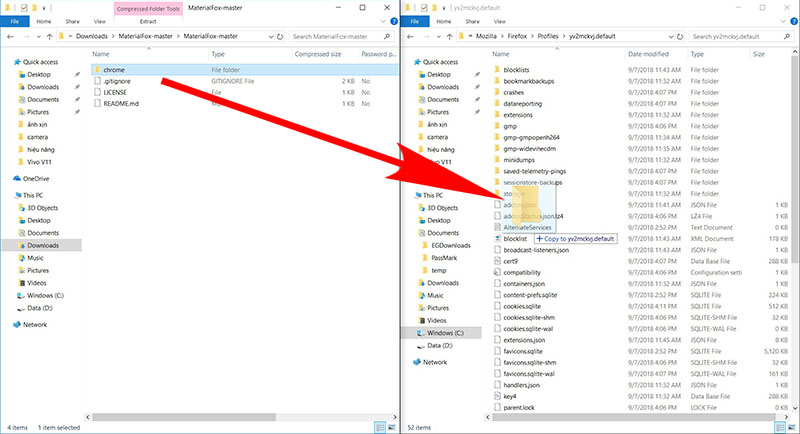Open Help in the left window ribbon

click(x=394, y=21)
